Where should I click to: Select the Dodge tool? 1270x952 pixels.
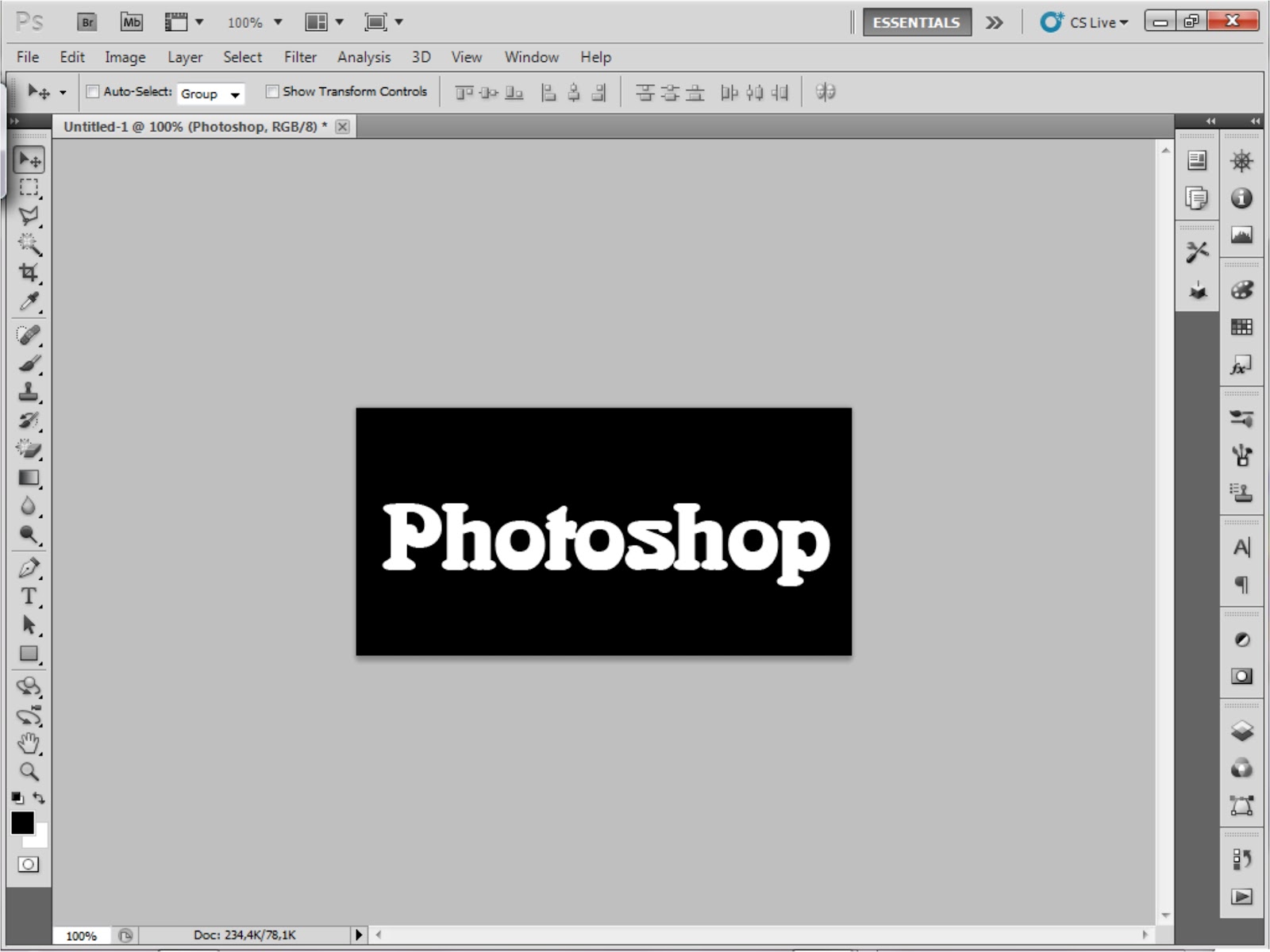(29, 535)
